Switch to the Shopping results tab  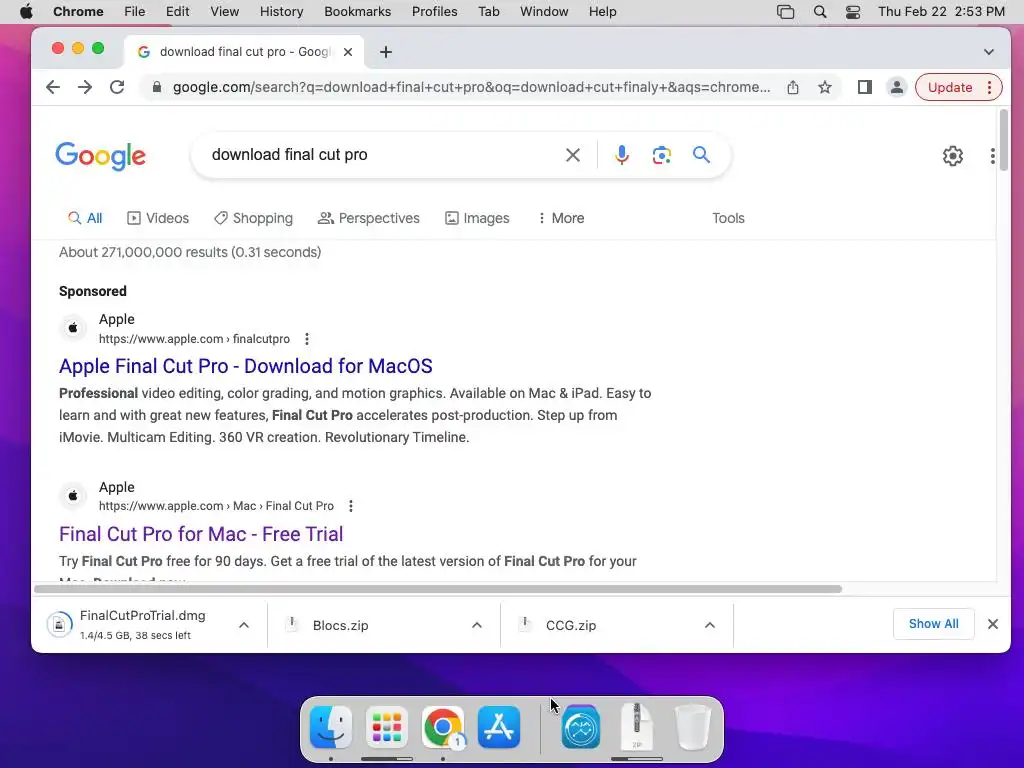[x=253, y=218]
